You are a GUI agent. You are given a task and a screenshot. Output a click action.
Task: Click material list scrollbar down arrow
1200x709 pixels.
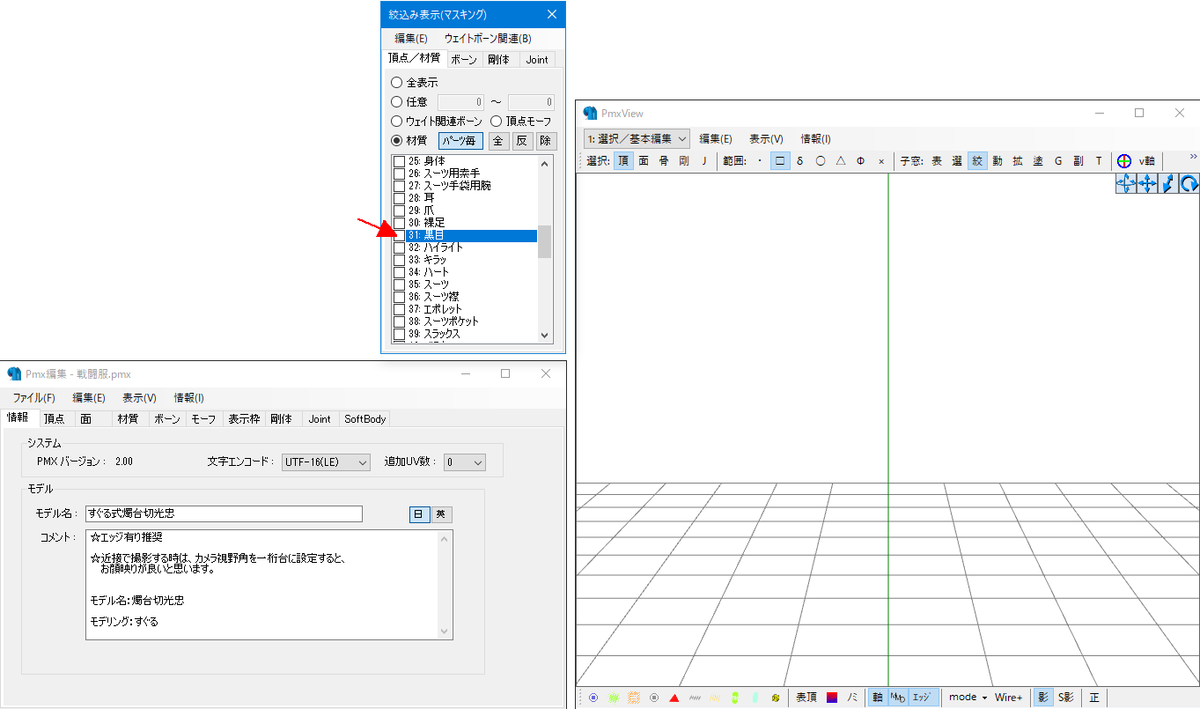click(545, 336)
